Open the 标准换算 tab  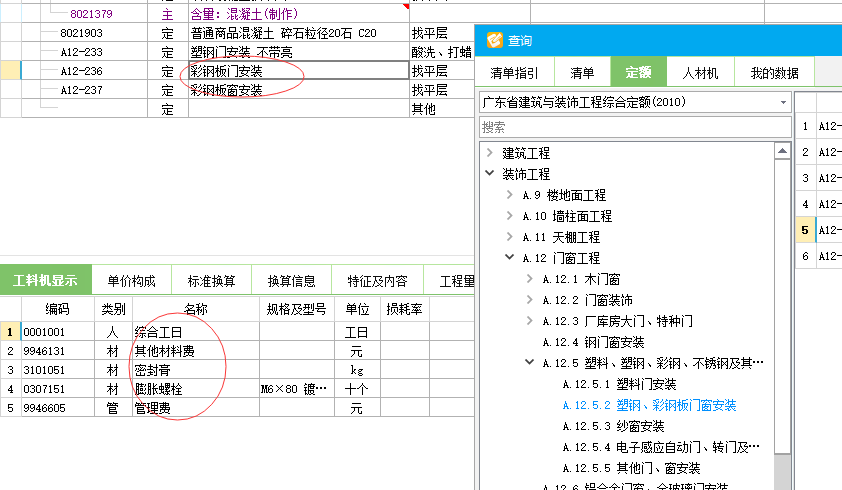[x=212, y=281]
